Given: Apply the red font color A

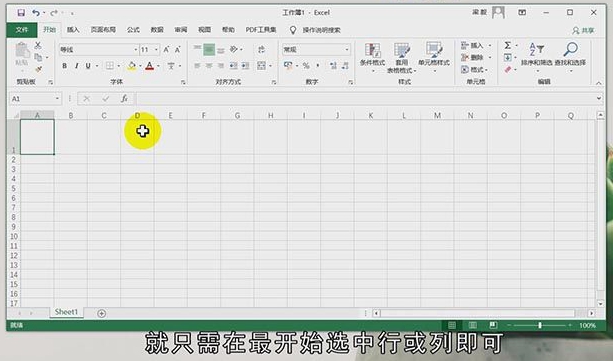Looking at the screenshot, I should pyautogui.click(x=149, y=66).
